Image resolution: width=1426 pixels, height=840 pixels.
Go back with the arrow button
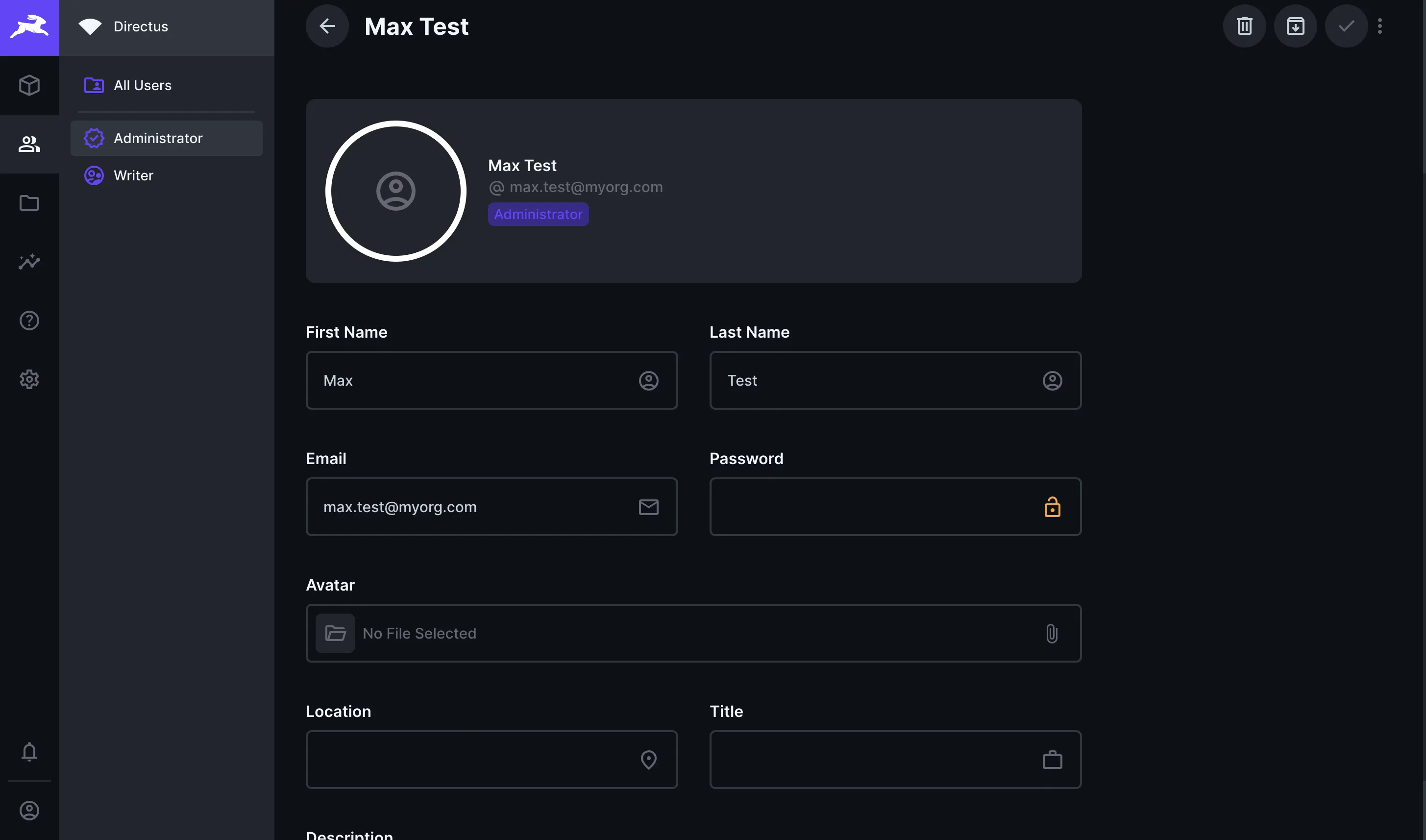pos(327,25)
